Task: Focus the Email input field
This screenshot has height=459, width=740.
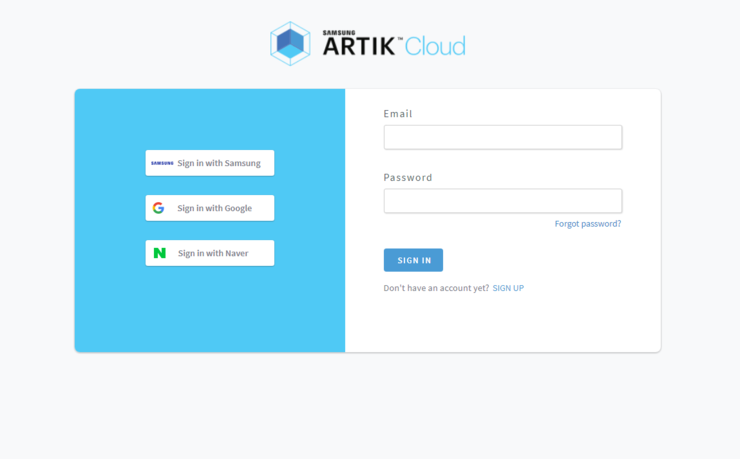Action: point(503,137)
